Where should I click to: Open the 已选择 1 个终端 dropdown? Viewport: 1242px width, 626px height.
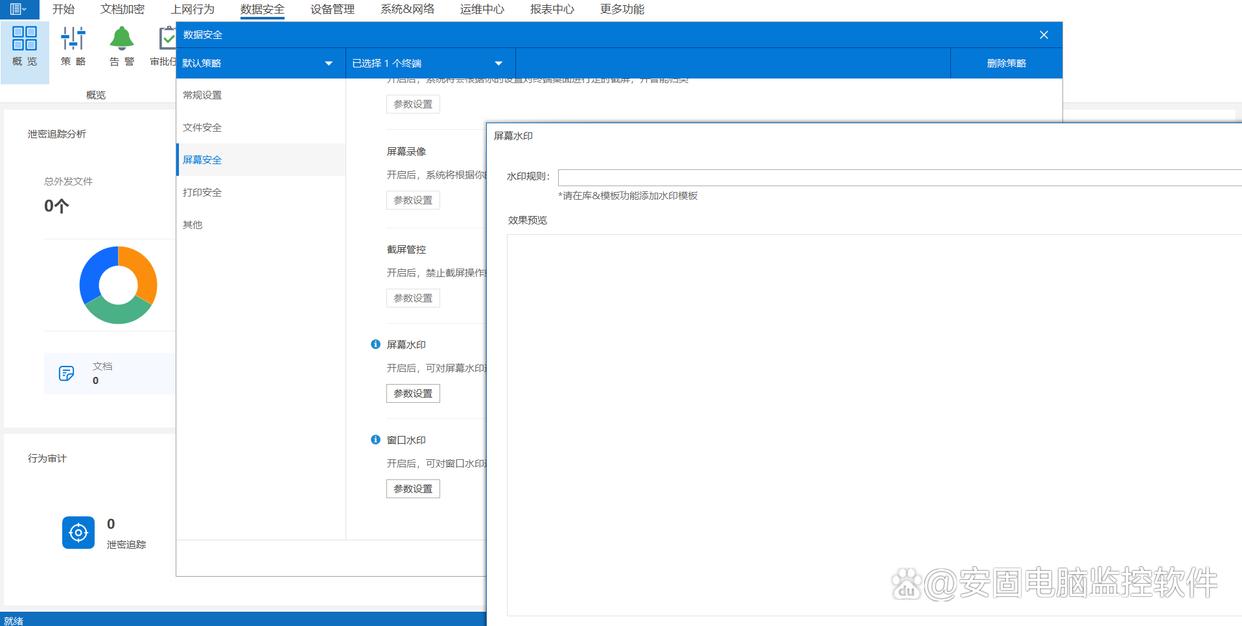point(498,64)
